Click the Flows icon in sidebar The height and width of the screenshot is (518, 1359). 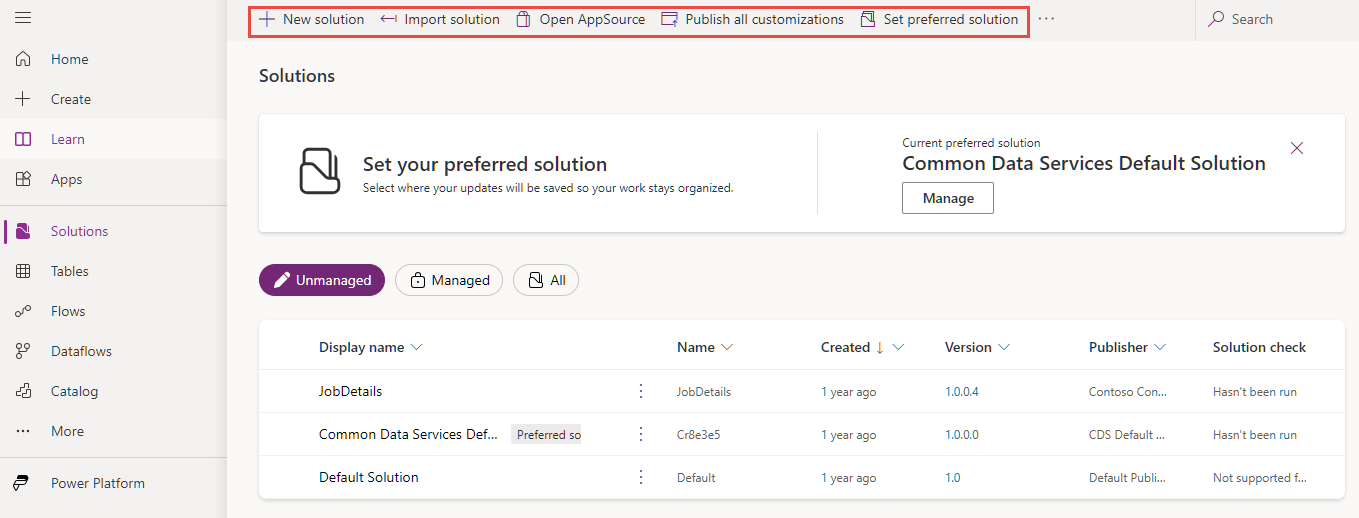(x=23, y=311)
